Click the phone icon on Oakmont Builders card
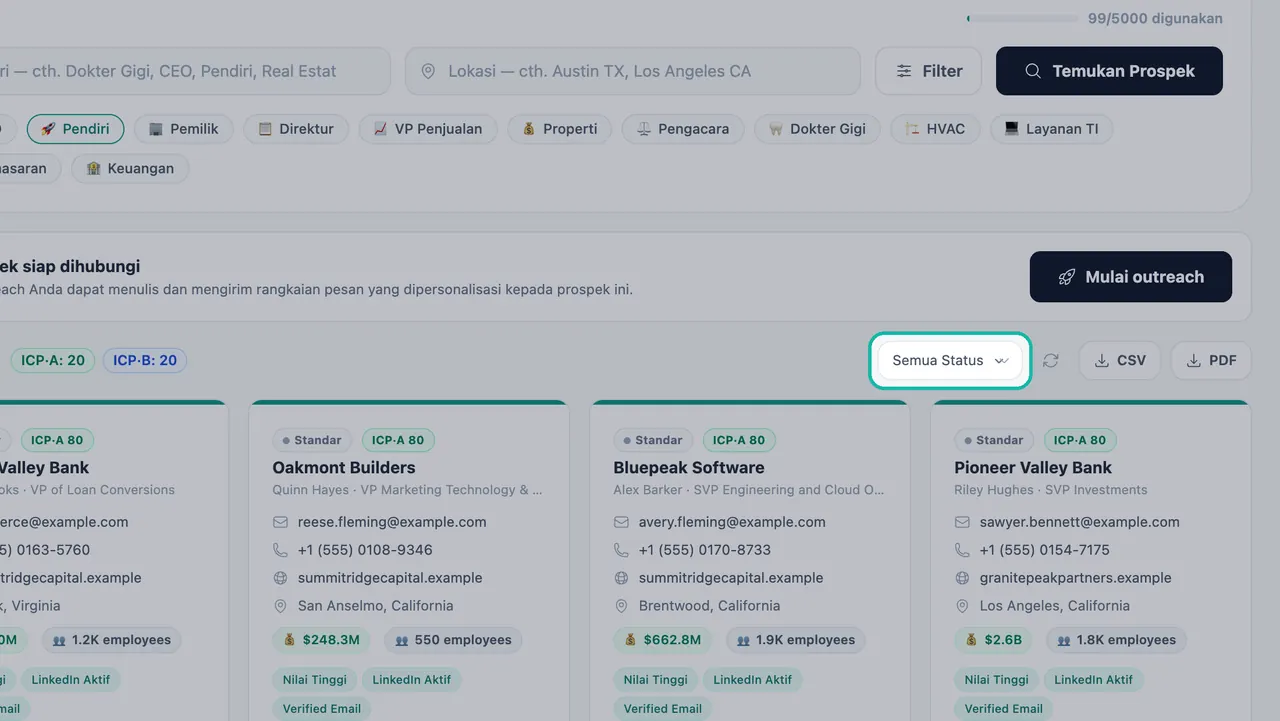Viewport: 1280px width, 721px height. [280, 550]
